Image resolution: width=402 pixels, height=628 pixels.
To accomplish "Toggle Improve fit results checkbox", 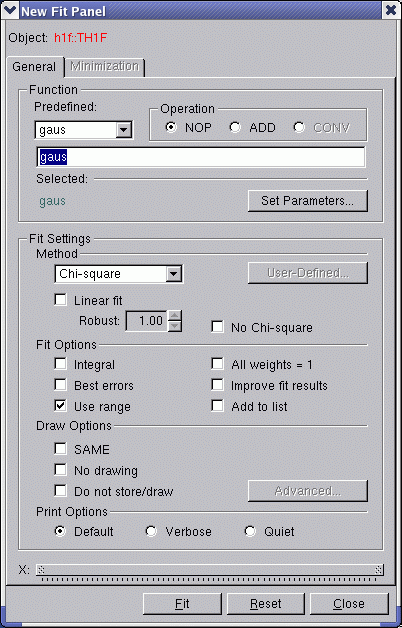I will [x=217, y=385].
